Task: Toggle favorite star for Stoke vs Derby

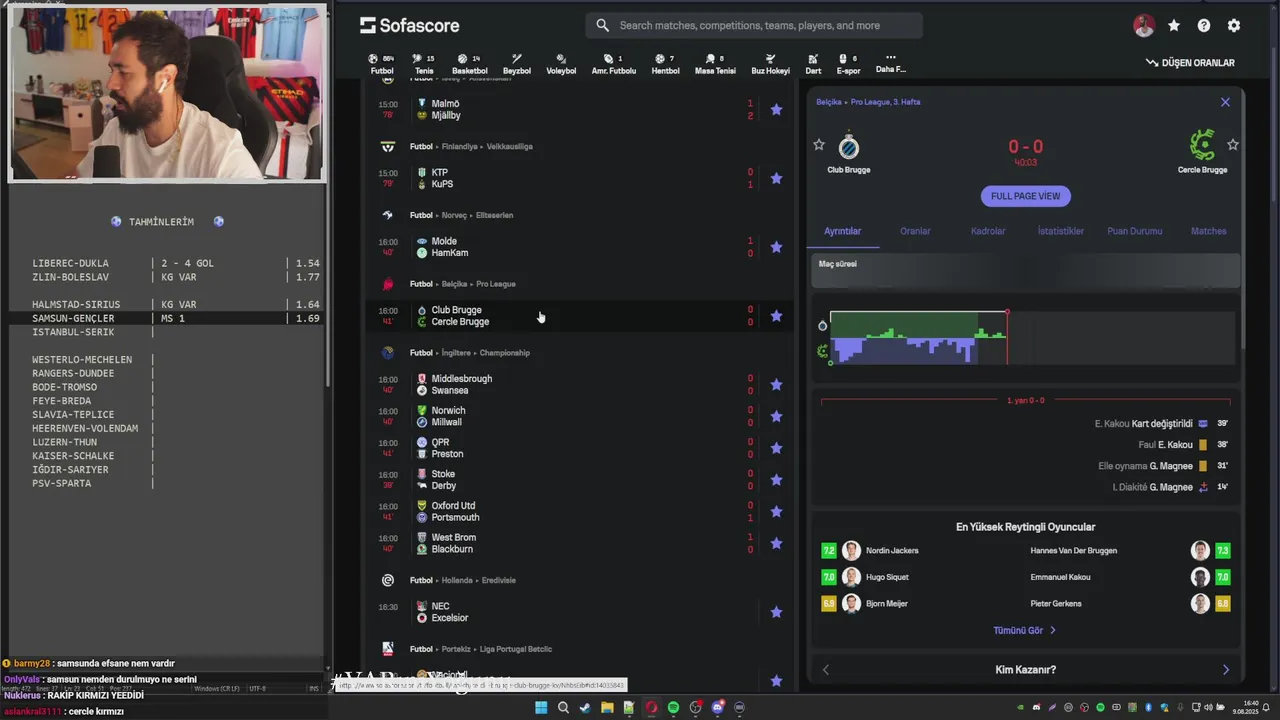Action: click(776, 480)
